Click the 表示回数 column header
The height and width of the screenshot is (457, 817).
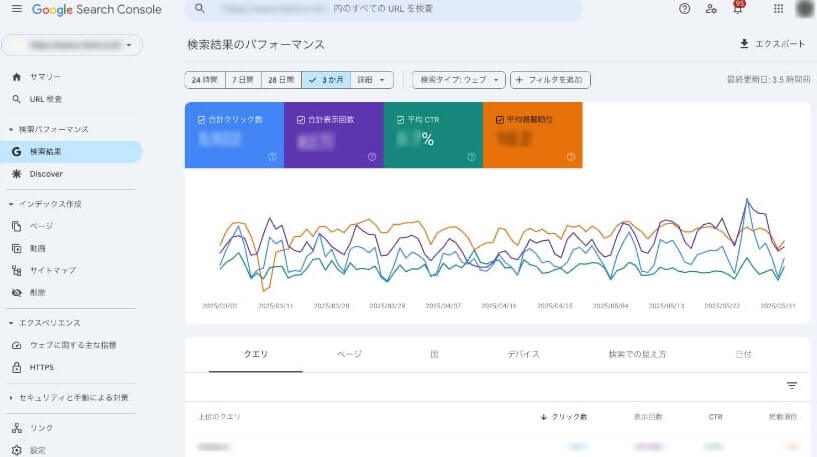click(x=648, y=417)
